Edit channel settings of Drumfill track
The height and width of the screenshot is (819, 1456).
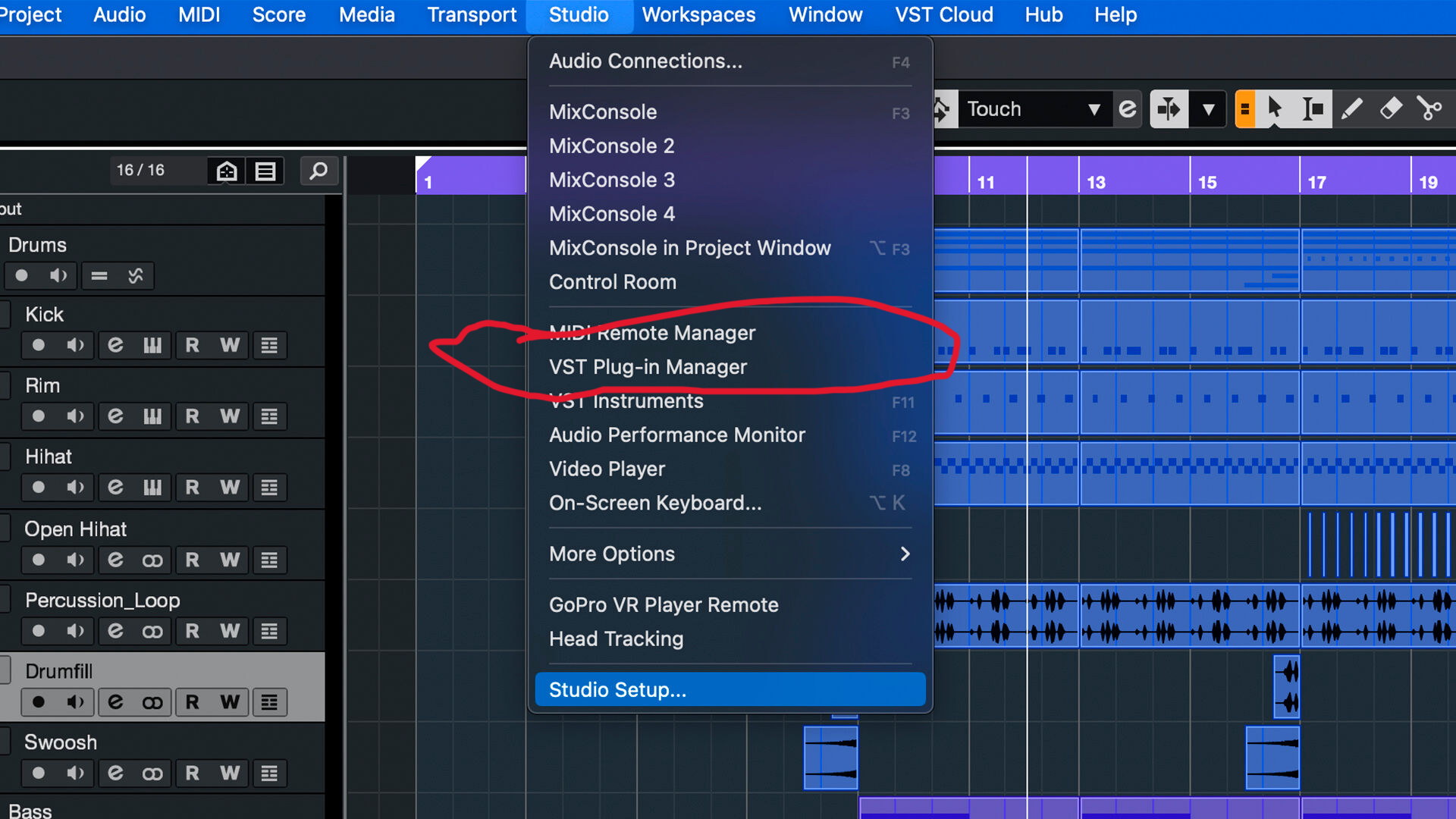(115, 703)
